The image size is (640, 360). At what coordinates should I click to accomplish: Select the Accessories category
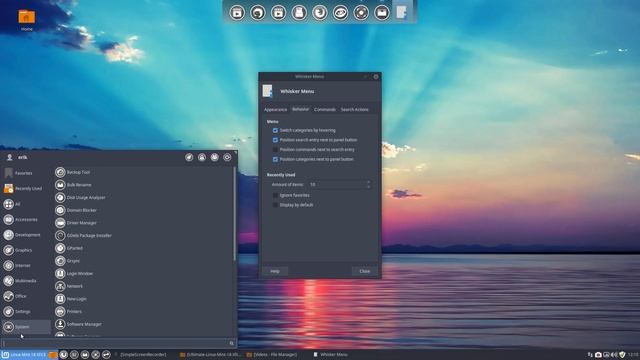[26, 220]
